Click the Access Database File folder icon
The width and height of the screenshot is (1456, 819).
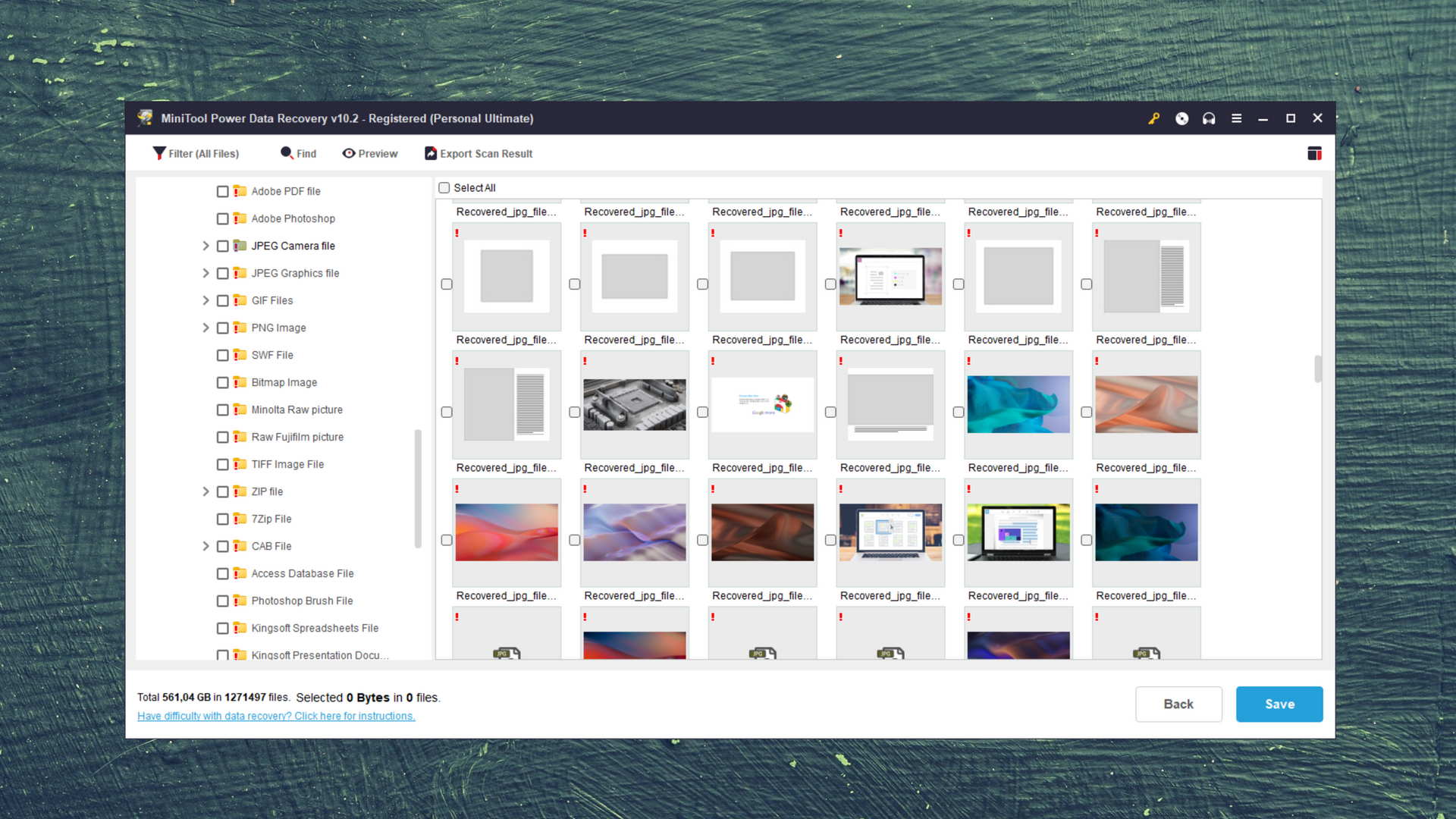tap(240, 573)
